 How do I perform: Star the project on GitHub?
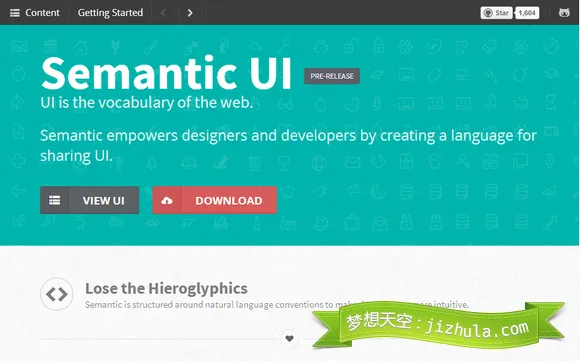[496, 13]
